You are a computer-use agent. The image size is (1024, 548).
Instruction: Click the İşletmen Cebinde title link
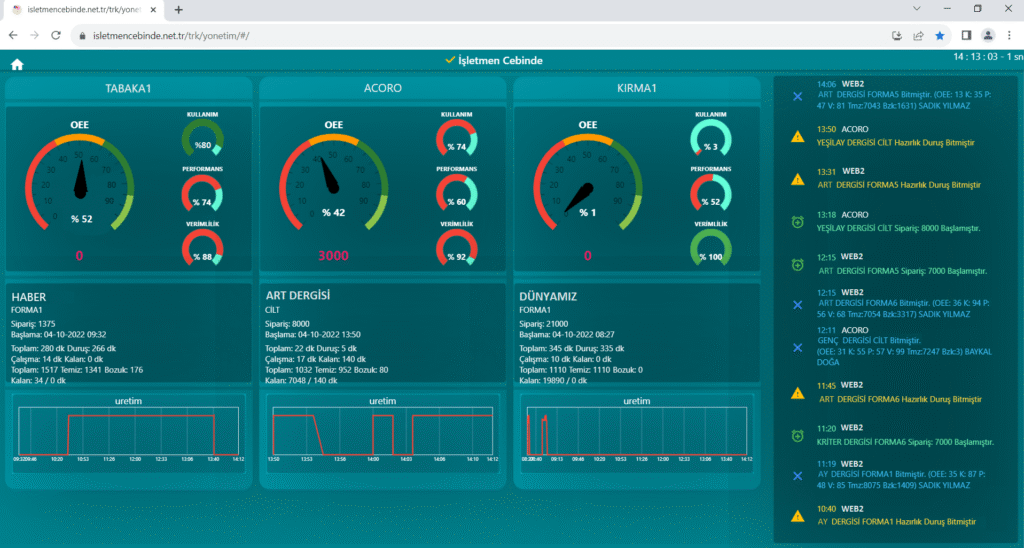[x=500, y=61]
